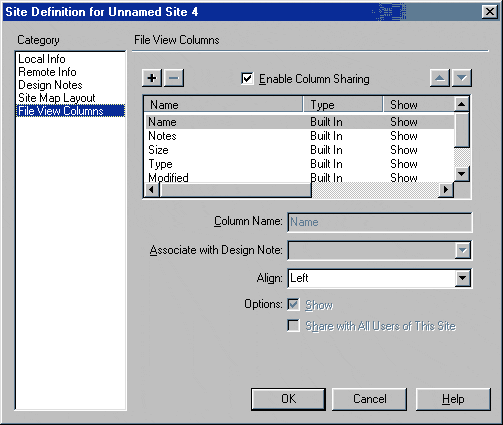The image size is (503, 425).
Task: Select the Notes row in column list
Action: 300,136
